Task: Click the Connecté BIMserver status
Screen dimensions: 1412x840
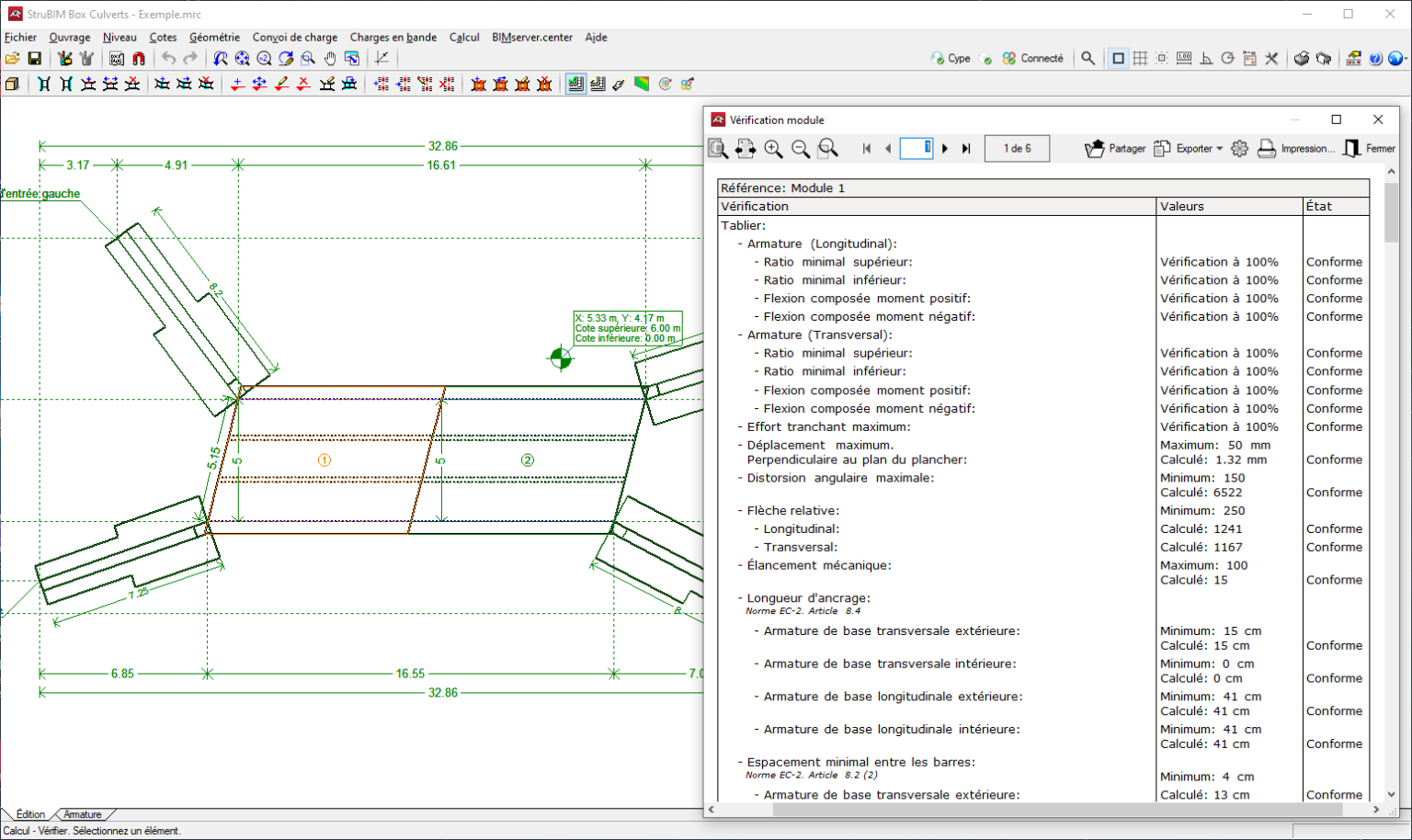Action: click(1033, 58)
